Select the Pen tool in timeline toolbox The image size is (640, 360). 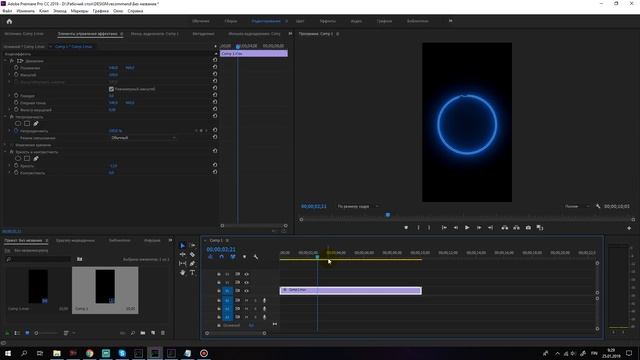[x=192, y=263]
